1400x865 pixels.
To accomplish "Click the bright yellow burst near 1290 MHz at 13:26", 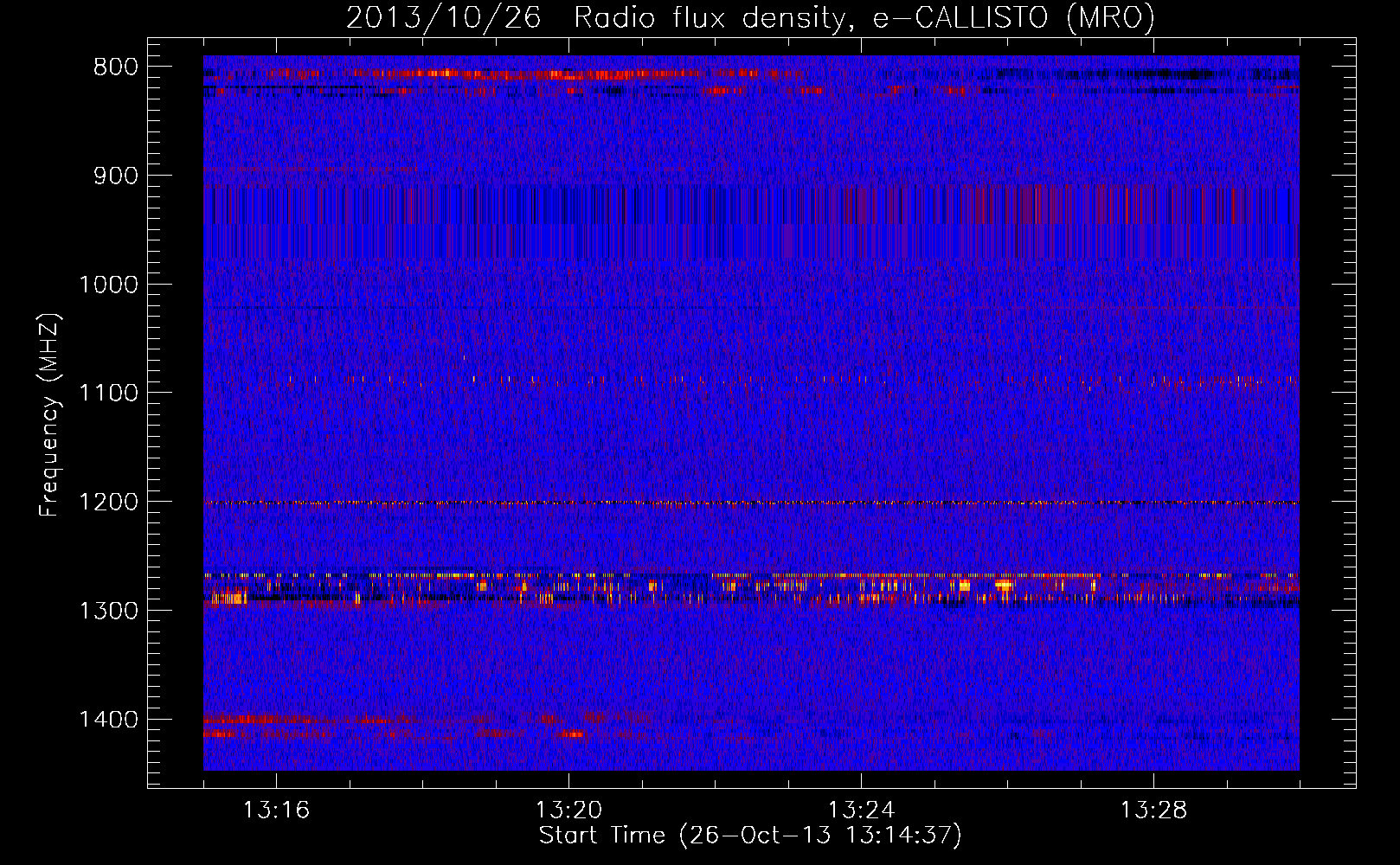I will coord(1004,586).
